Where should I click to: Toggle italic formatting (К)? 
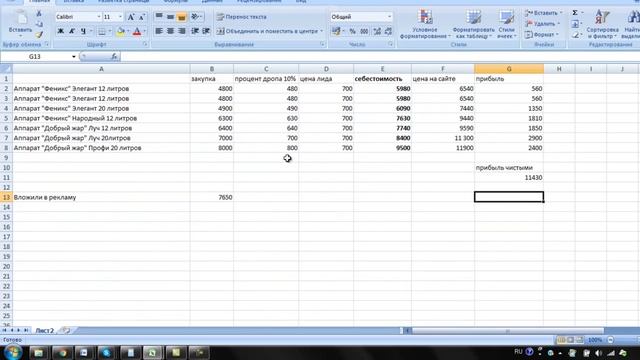click(x=72, y=31)
